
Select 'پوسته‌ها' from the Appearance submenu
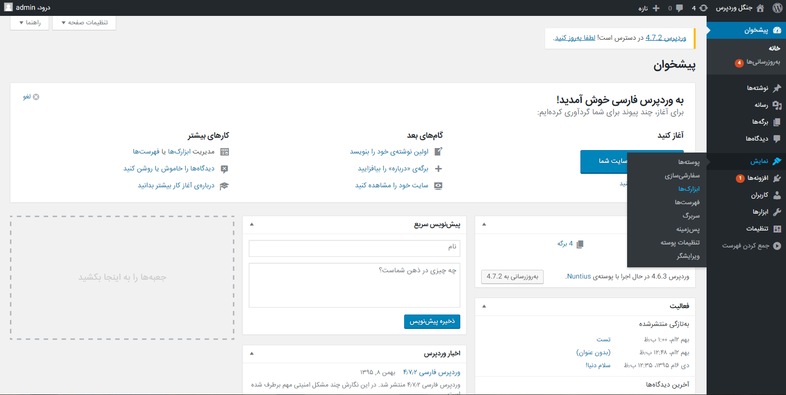pyautogui.click(x=688, y=162)
